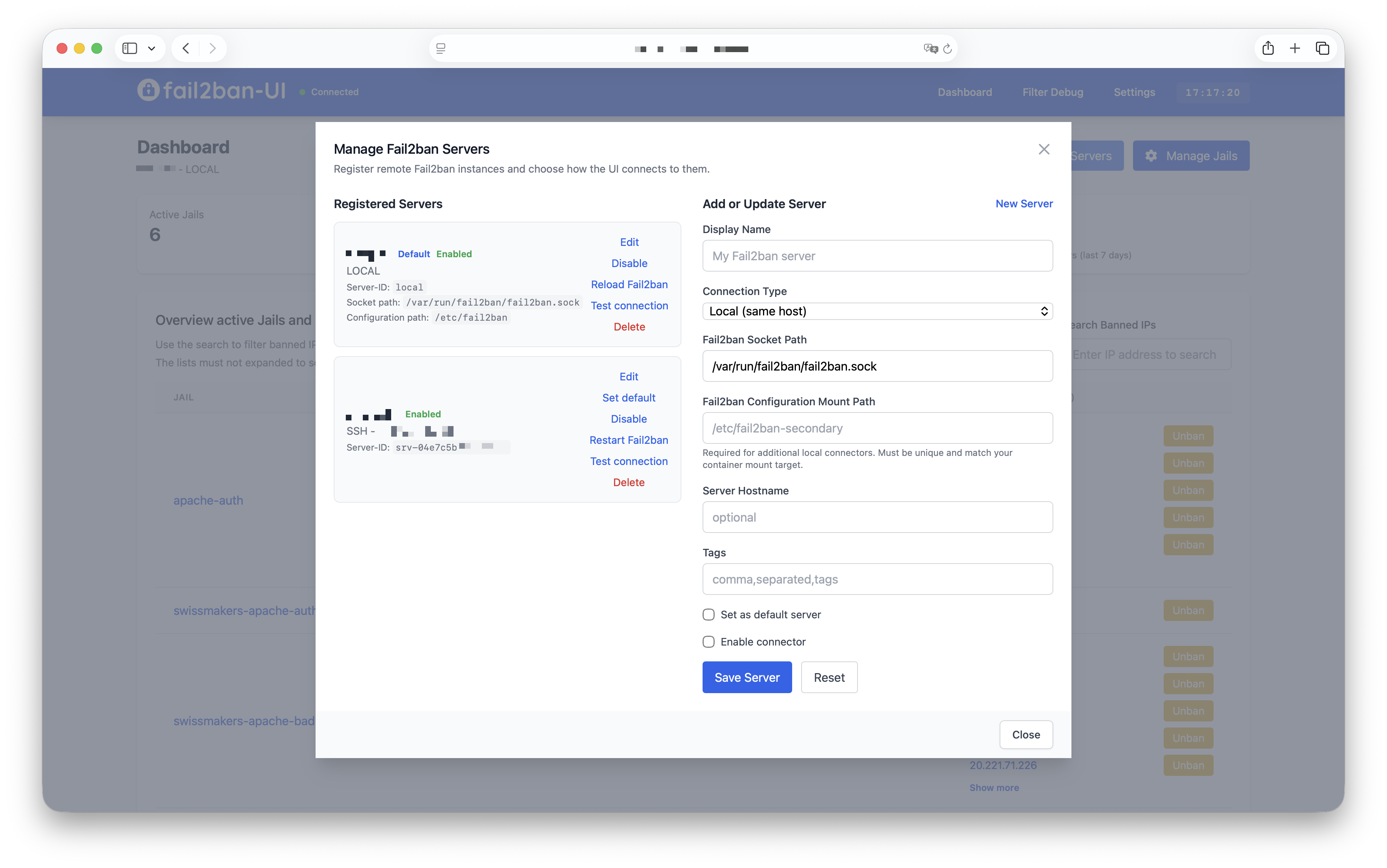Disable the LOCAL default server
Image resolution: width=1387 pixels, height=868 pixels.
tap(629, 264)
